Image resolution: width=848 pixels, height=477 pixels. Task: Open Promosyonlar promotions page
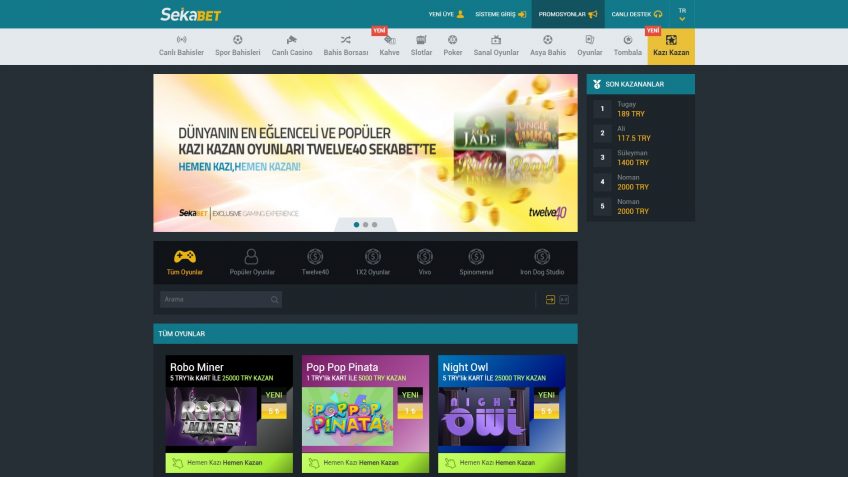pyautogui.click(x=568, y=14)
